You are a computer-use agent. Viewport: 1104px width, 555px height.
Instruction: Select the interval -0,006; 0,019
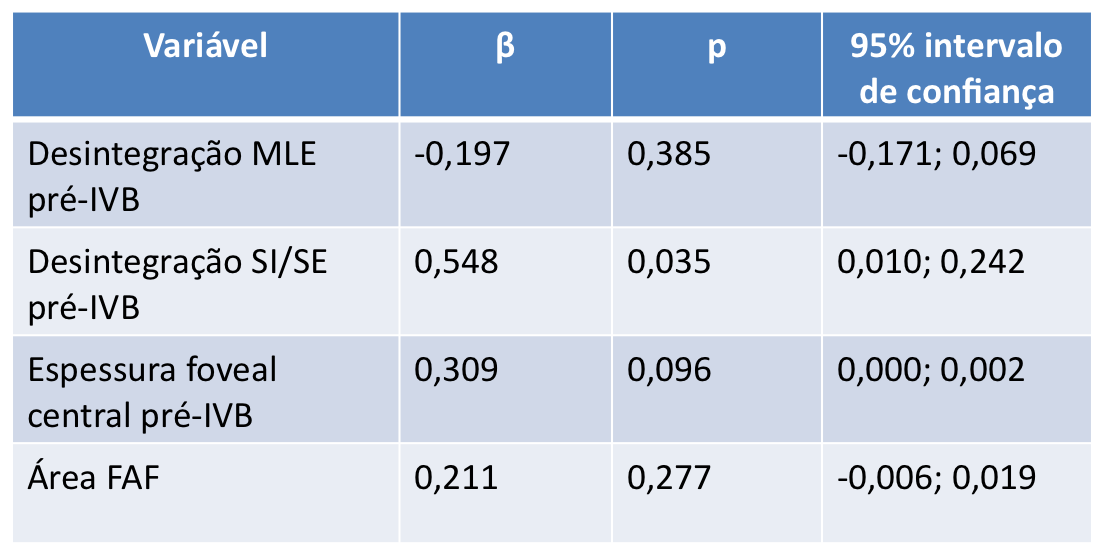tap(935, 478)
